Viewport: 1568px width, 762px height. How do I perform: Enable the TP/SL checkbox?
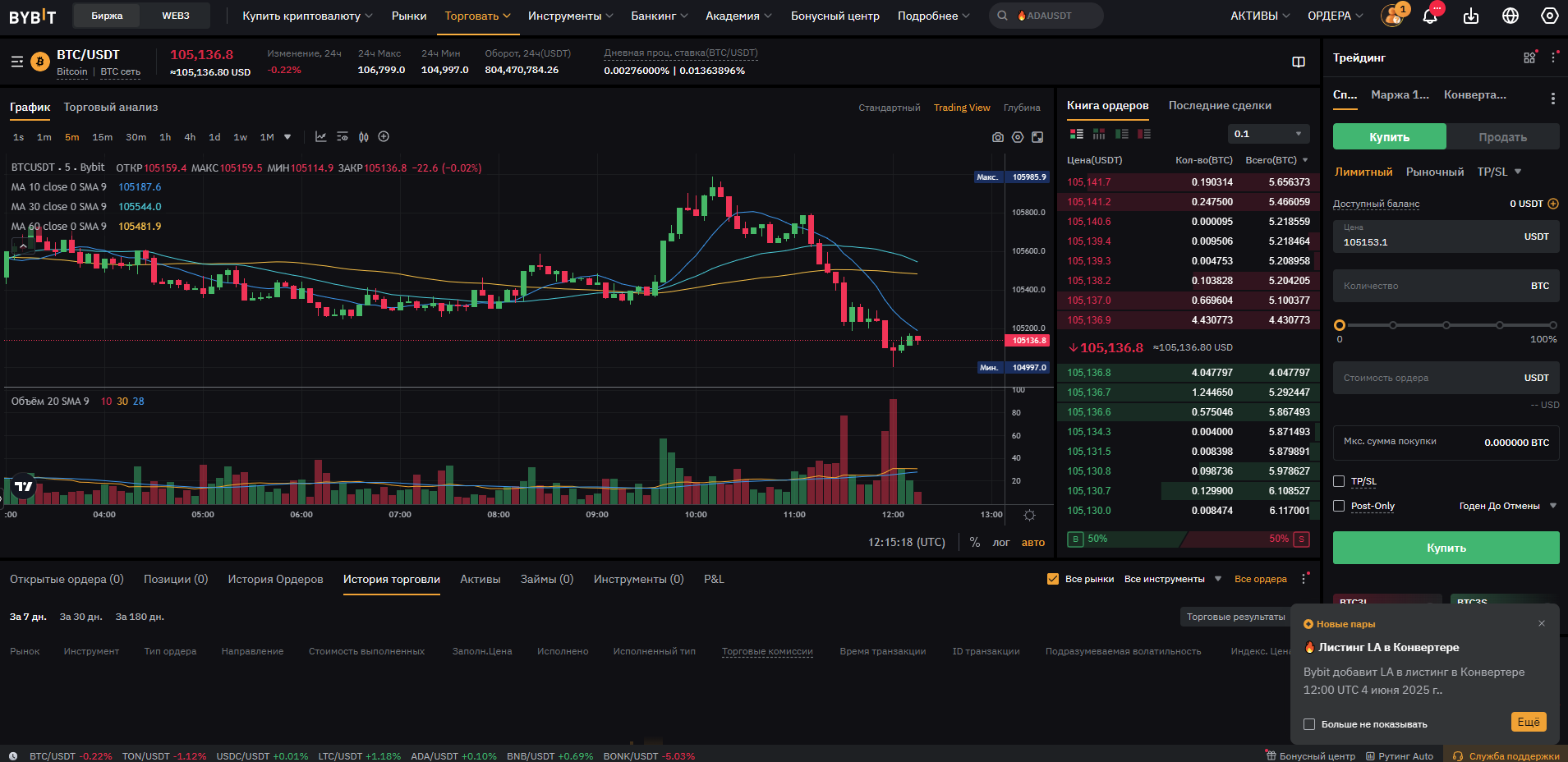pyautogui.click(x=1339, y=481)
